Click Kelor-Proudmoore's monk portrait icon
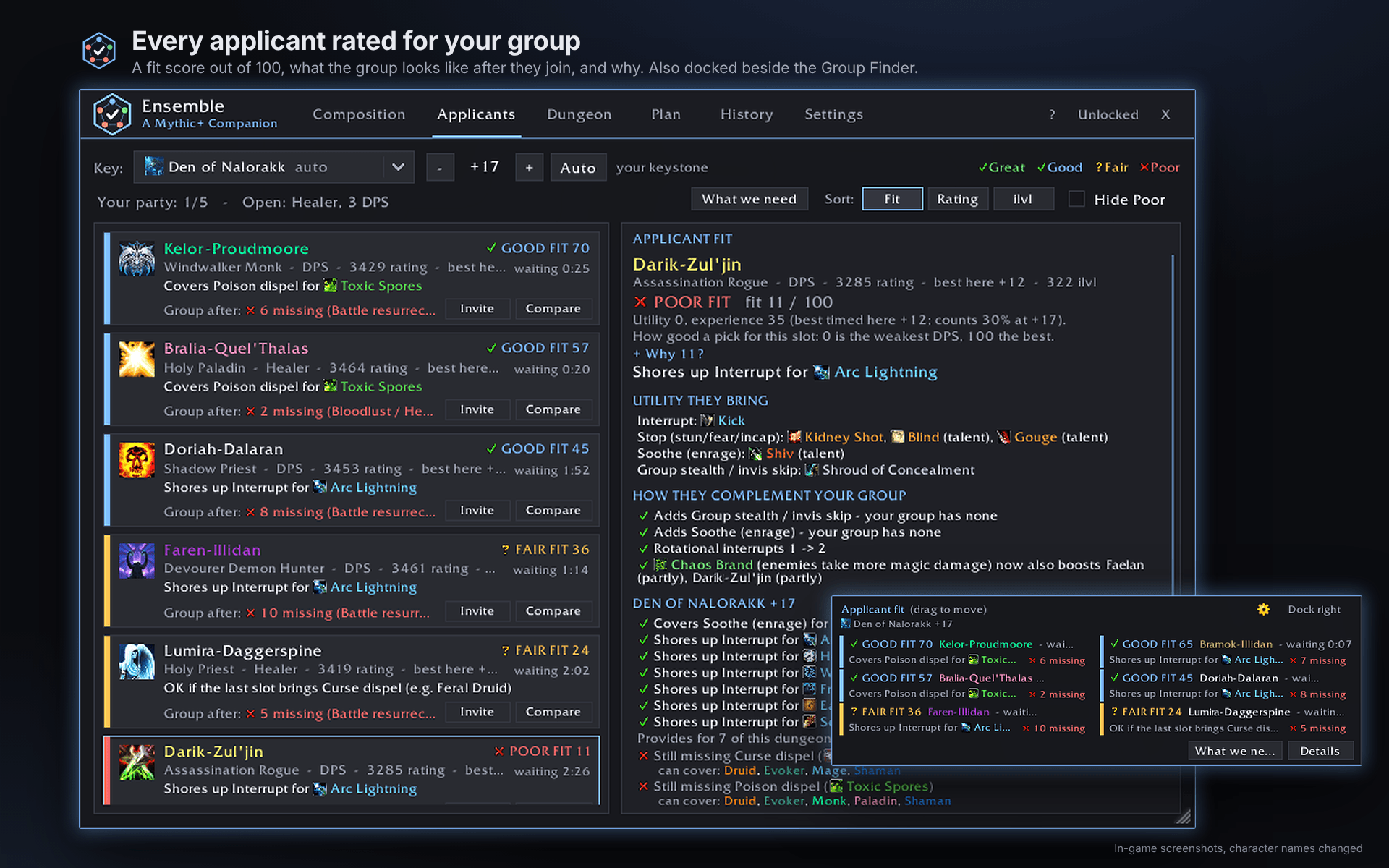Screen dimensions: 1389x868 coord(137,259)
